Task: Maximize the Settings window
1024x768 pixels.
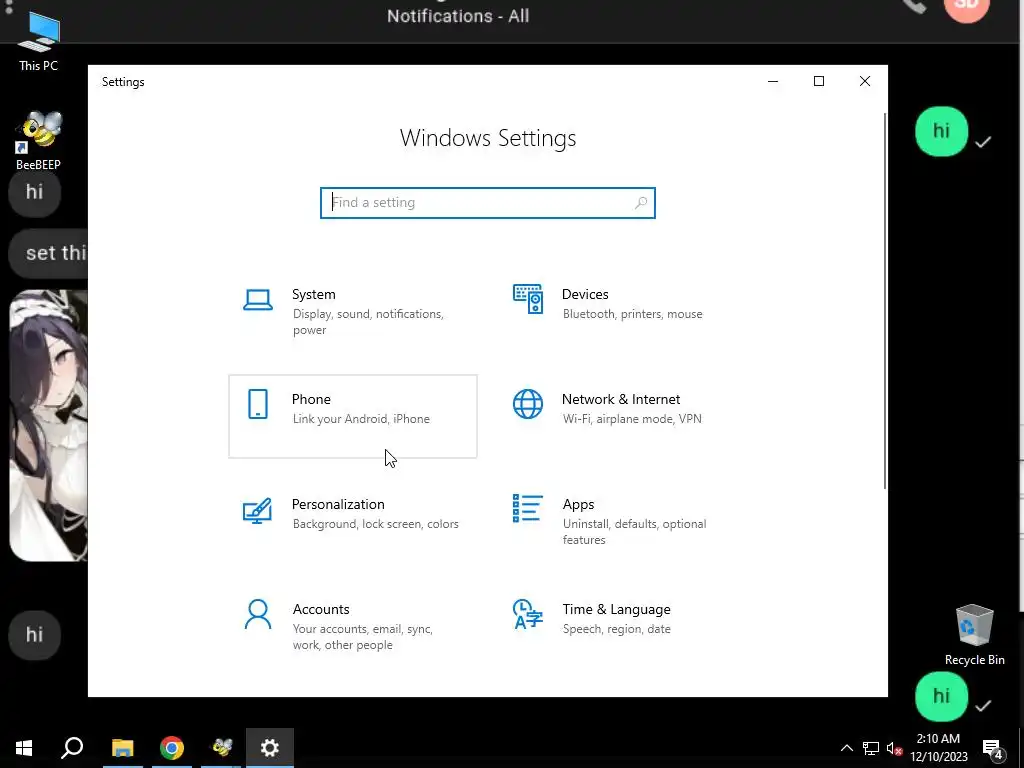Action: [x=819, y=81]
